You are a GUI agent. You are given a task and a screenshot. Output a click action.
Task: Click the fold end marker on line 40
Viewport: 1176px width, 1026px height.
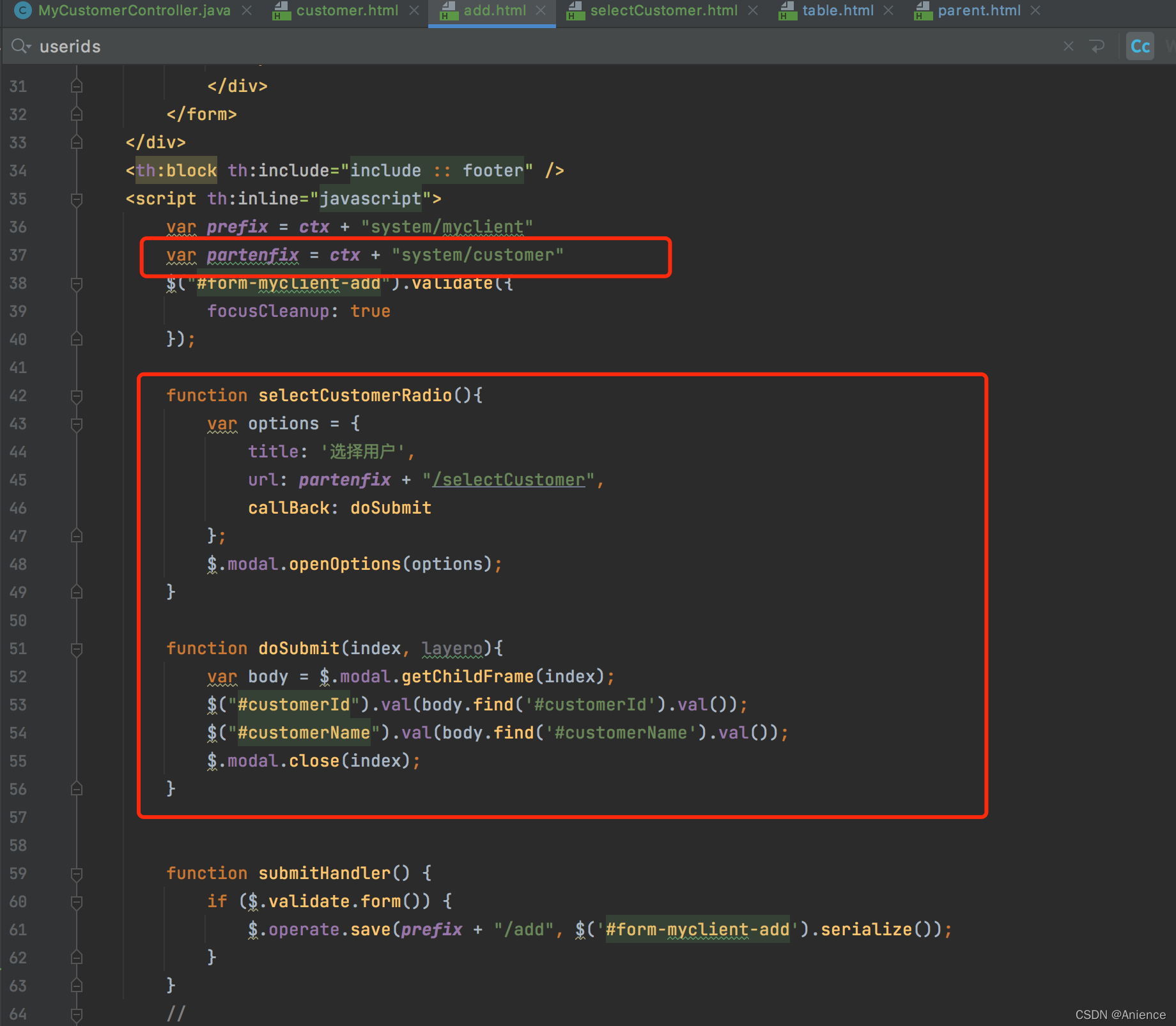[x=77, y=339]
